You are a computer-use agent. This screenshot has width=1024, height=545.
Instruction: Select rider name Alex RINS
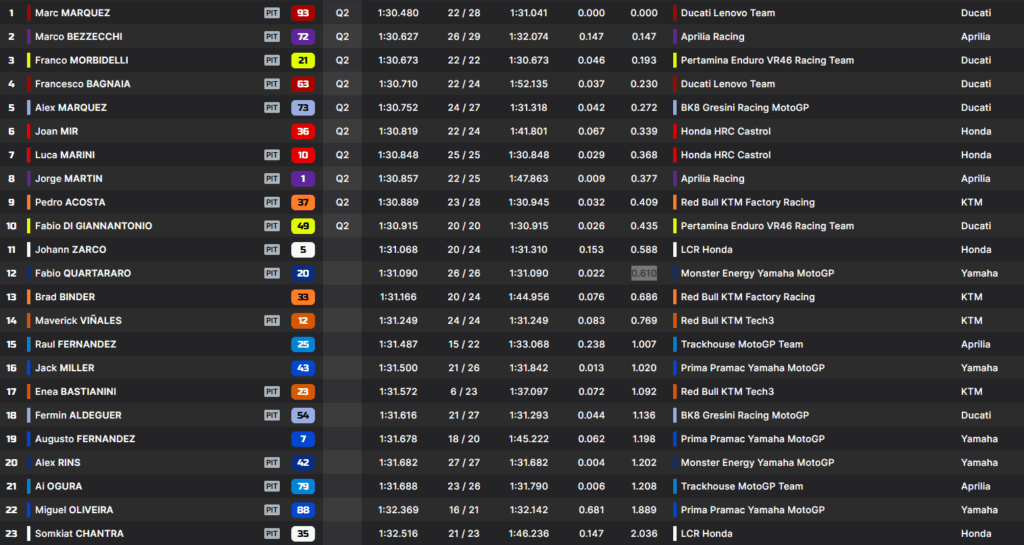coord(57,462)
